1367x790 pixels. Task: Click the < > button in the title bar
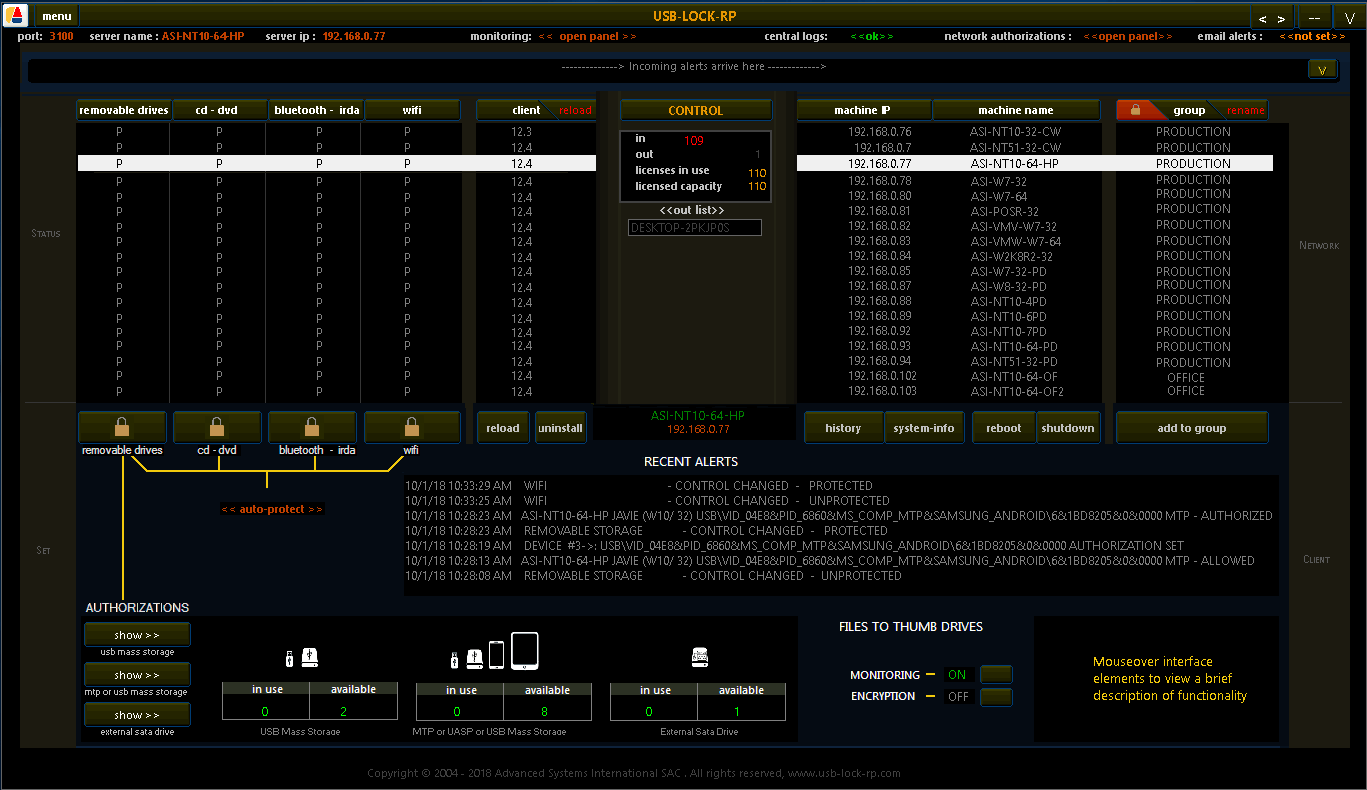click(1272, 17)
